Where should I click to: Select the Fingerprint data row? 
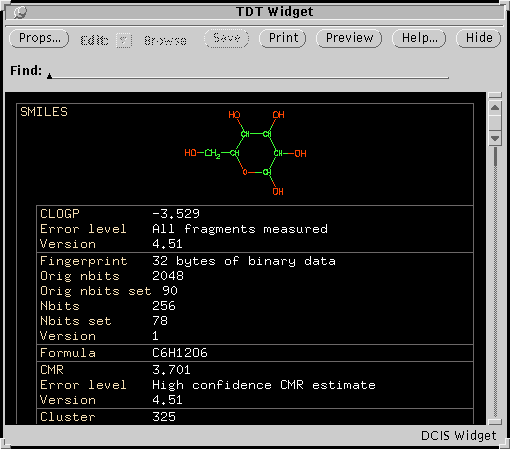(x=255, y=261)
